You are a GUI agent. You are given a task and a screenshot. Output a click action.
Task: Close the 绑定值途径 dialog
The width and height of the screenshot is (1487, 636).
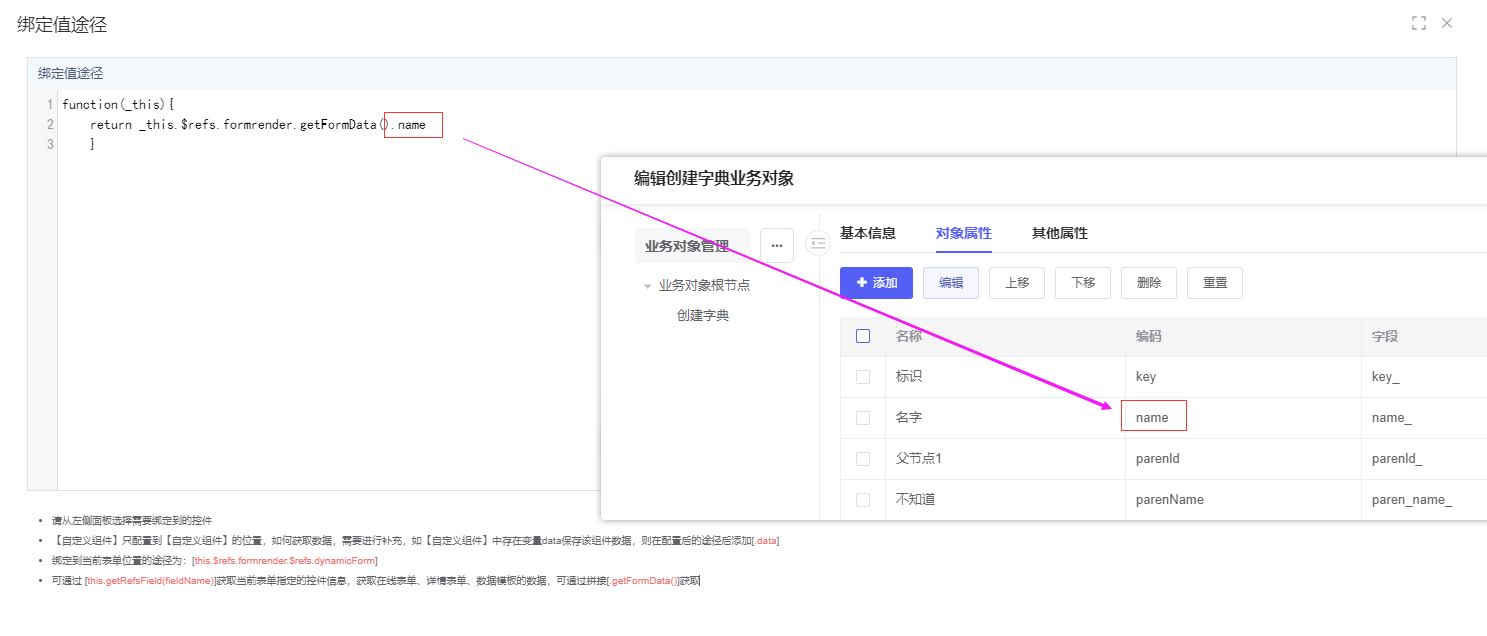pos(1446,23)
